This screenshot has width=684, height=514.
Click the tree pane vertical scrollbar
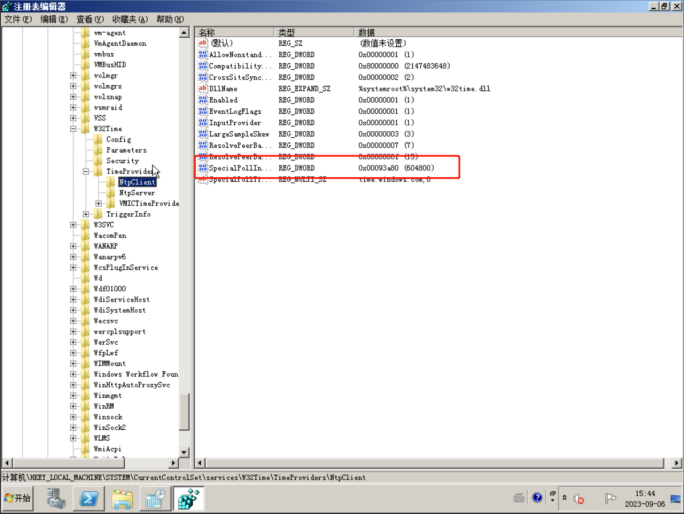pyautogui.click(x=184, y=250)
